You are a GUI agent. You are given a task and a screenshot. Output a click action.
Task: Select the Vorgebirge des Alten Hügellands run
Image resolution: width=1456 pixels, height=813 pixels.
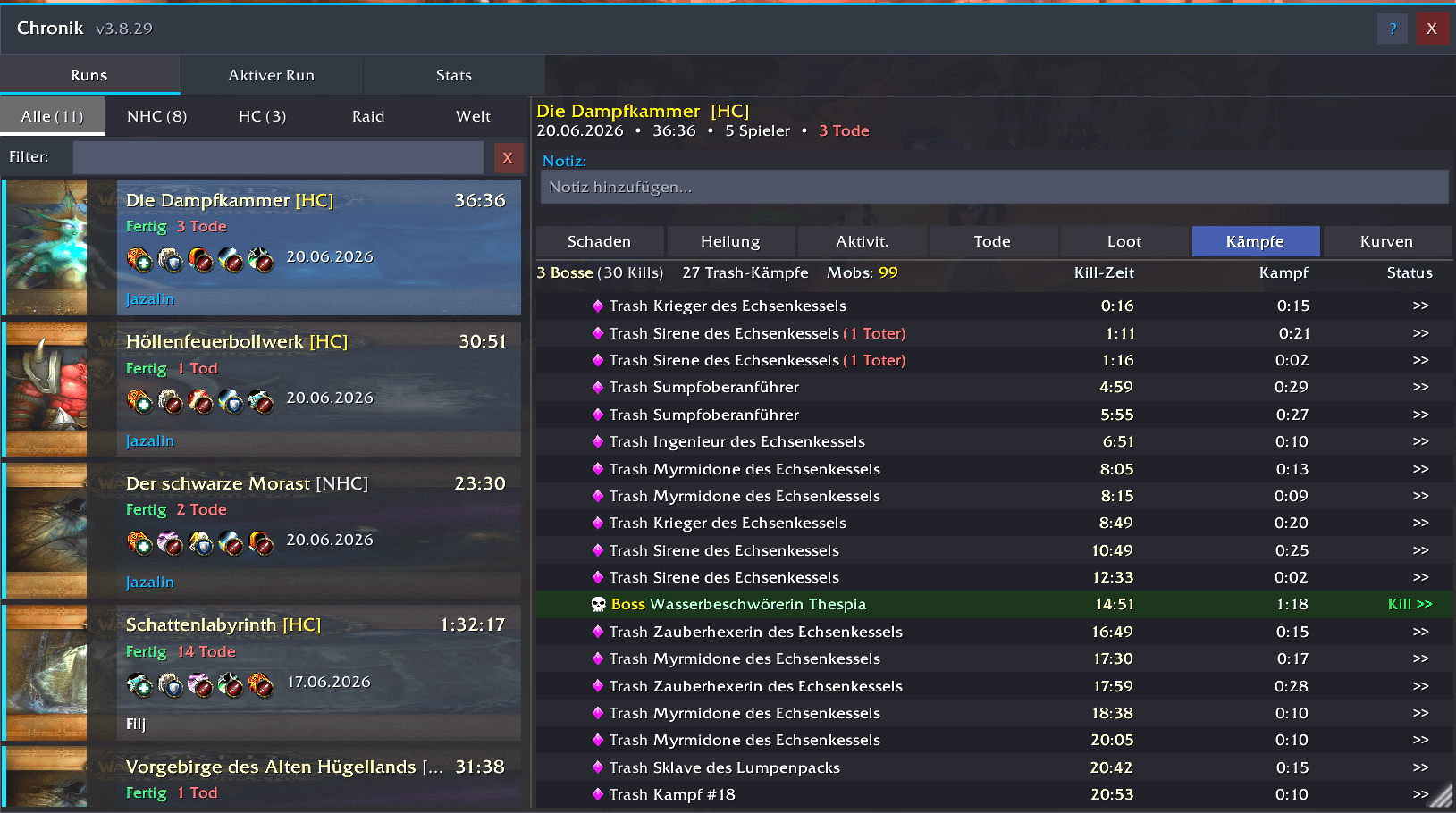[x=263, y=776]
